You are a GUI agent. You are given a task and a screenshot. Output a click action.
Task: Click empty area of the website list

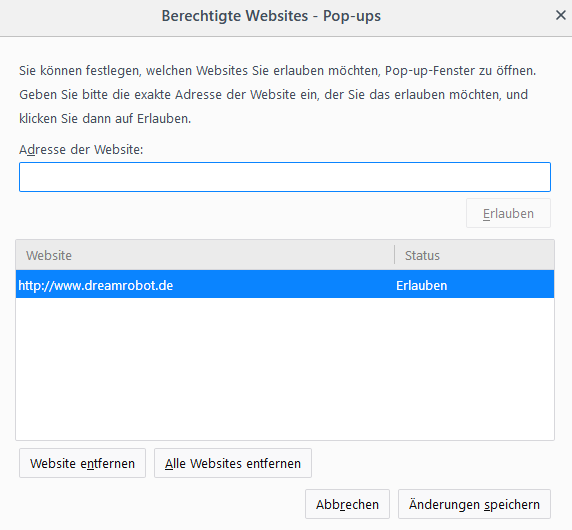point(285,368)
